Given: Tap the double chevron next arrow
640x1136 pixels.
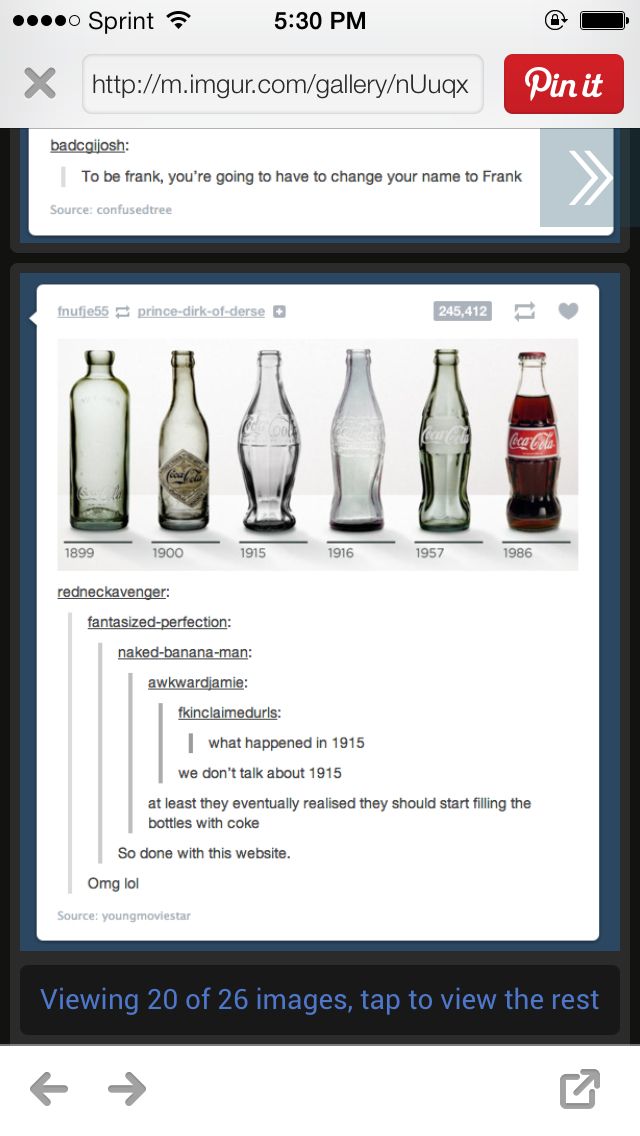Looking at the screenshot, I should (x=577, y=178).
